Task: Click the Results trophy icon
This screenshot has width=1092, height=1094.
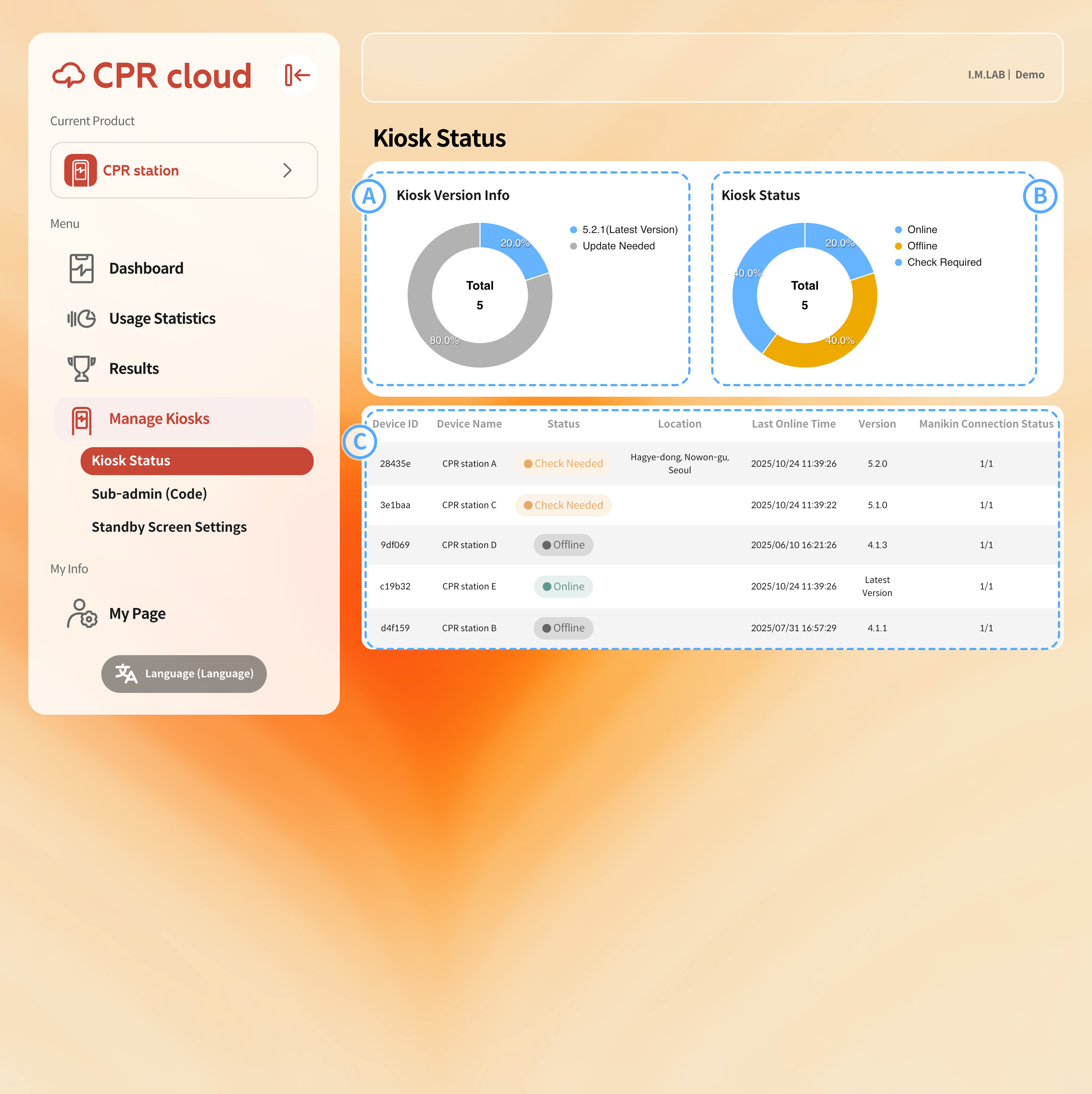Action: point(82,369)
